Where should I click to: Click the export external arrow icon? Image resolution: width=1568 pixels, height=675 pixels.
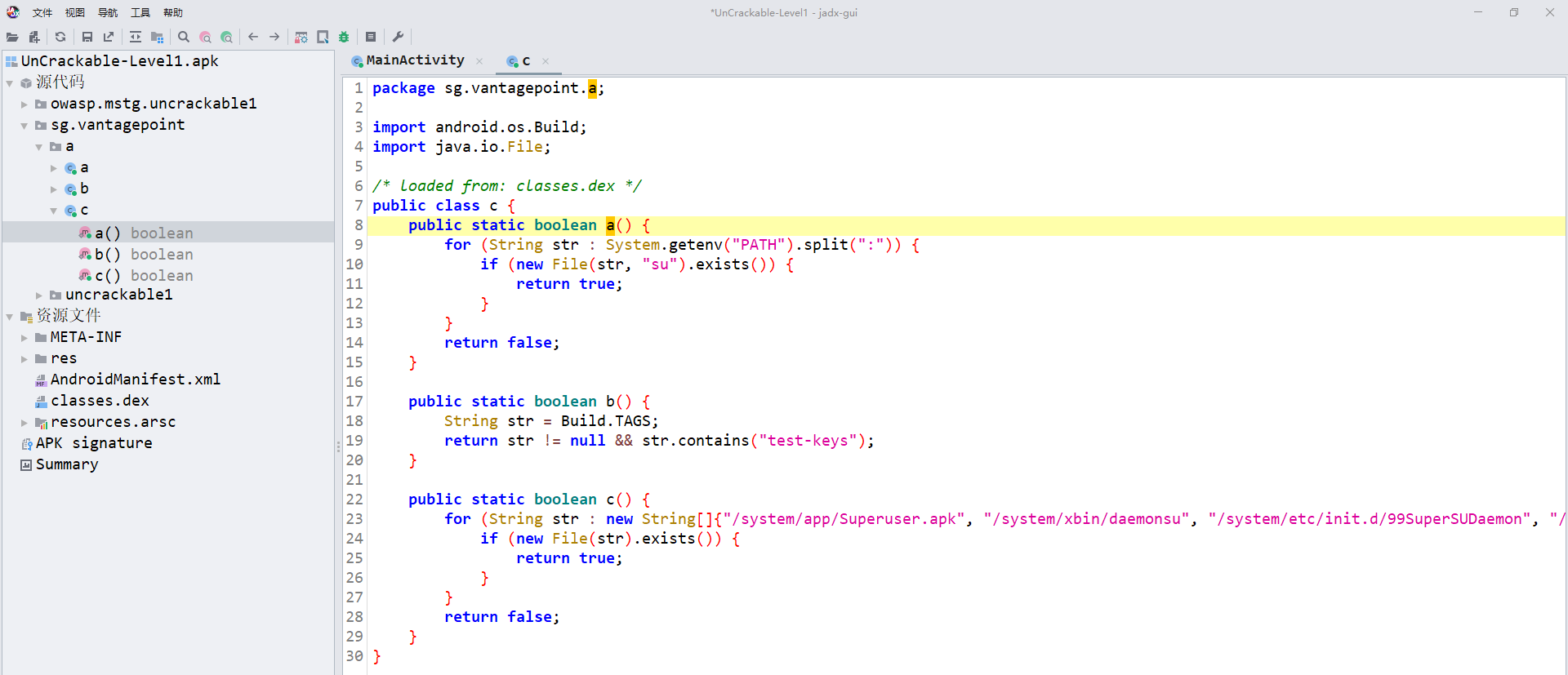pyautogui.click(x=109, y=37)
